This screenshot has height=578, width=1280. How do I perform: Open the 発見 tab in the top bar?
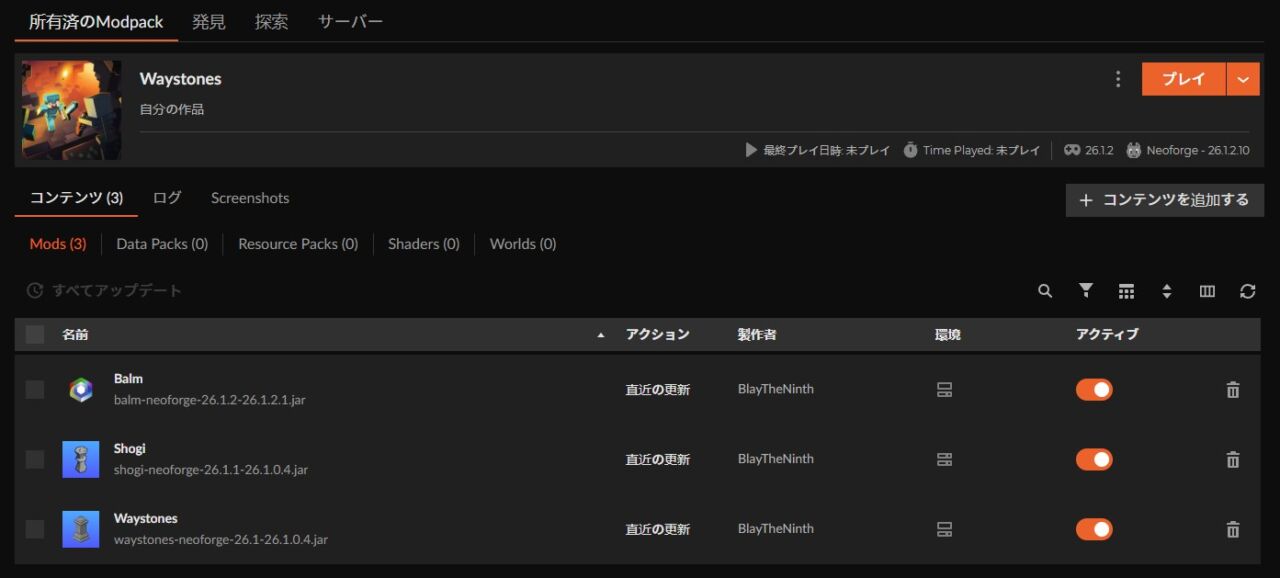click(209, 21)
